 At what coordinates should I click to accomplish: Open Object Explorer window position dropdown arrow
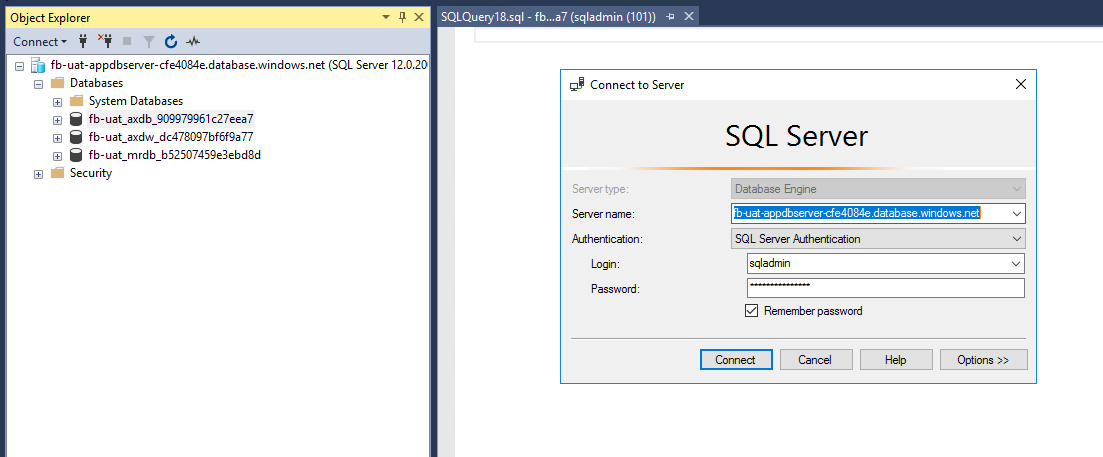[385, 18]
